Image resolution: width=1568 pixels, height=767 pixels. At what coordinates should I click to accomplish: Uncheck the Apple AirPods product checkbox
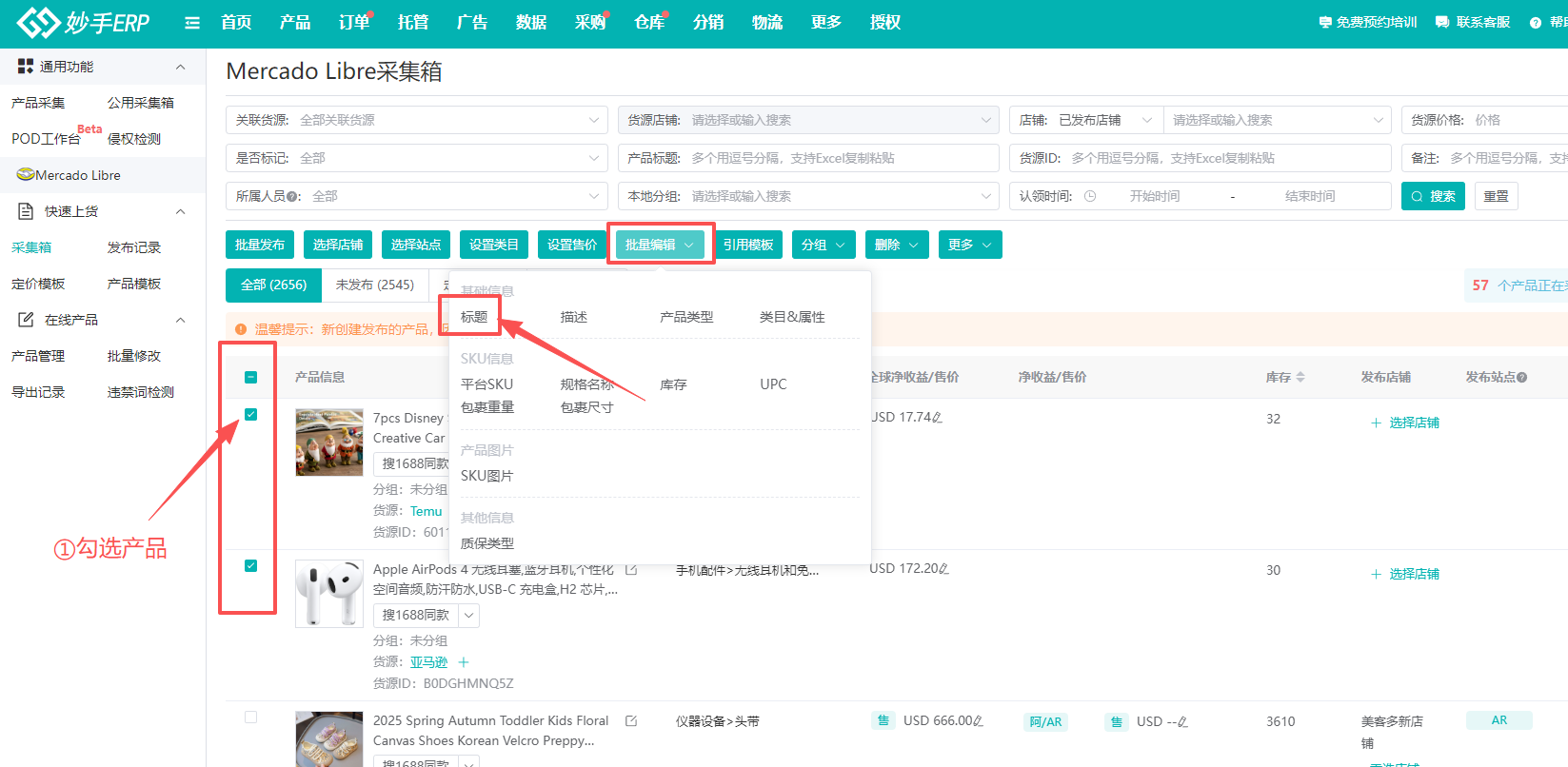coord(251,566)
